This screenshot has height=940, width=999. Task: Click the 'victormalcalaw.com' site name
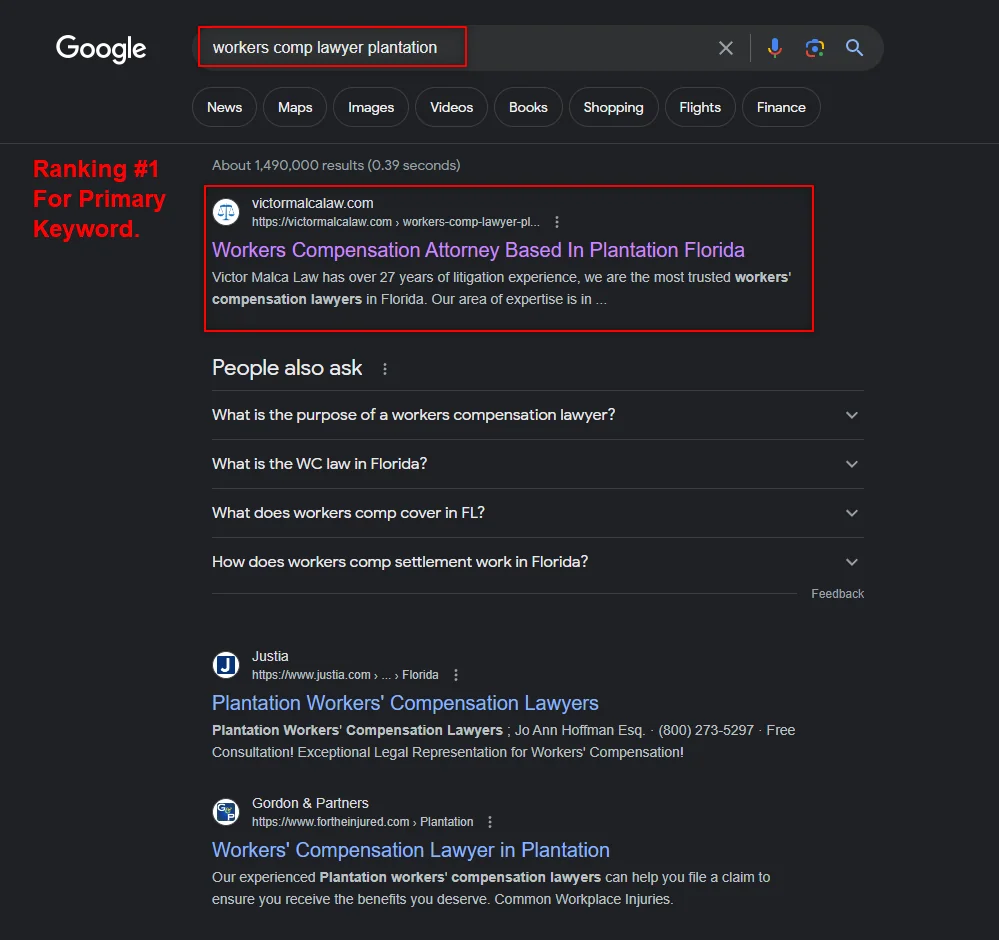[313, 203]
